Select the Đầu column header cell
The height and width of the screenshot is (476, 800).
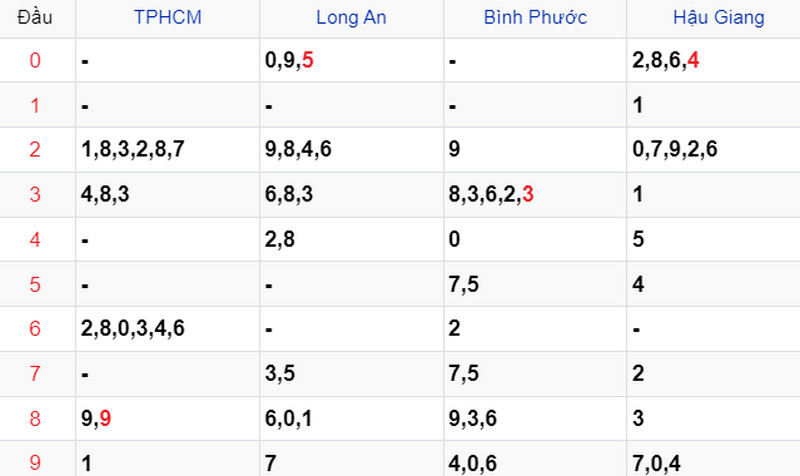click(35, 17)
